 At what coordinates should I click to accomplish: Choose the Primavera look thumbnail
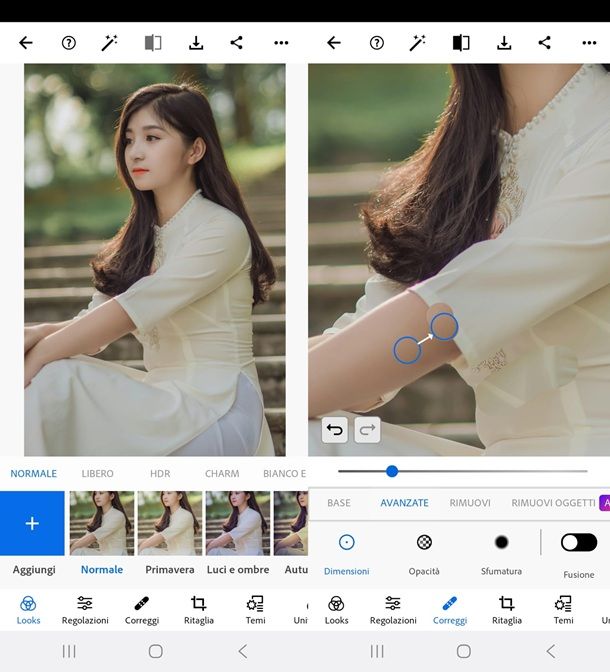click(x=169, y=523)
